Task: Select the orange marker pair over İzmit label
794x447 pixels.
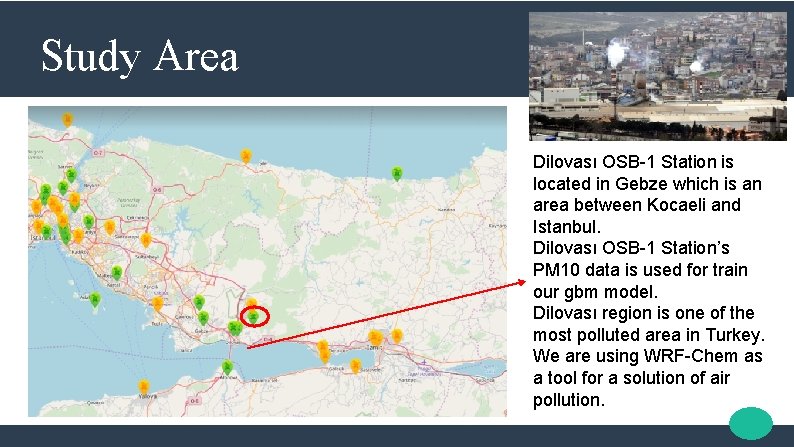Action: pyautogui.click(x=375, y=337)
